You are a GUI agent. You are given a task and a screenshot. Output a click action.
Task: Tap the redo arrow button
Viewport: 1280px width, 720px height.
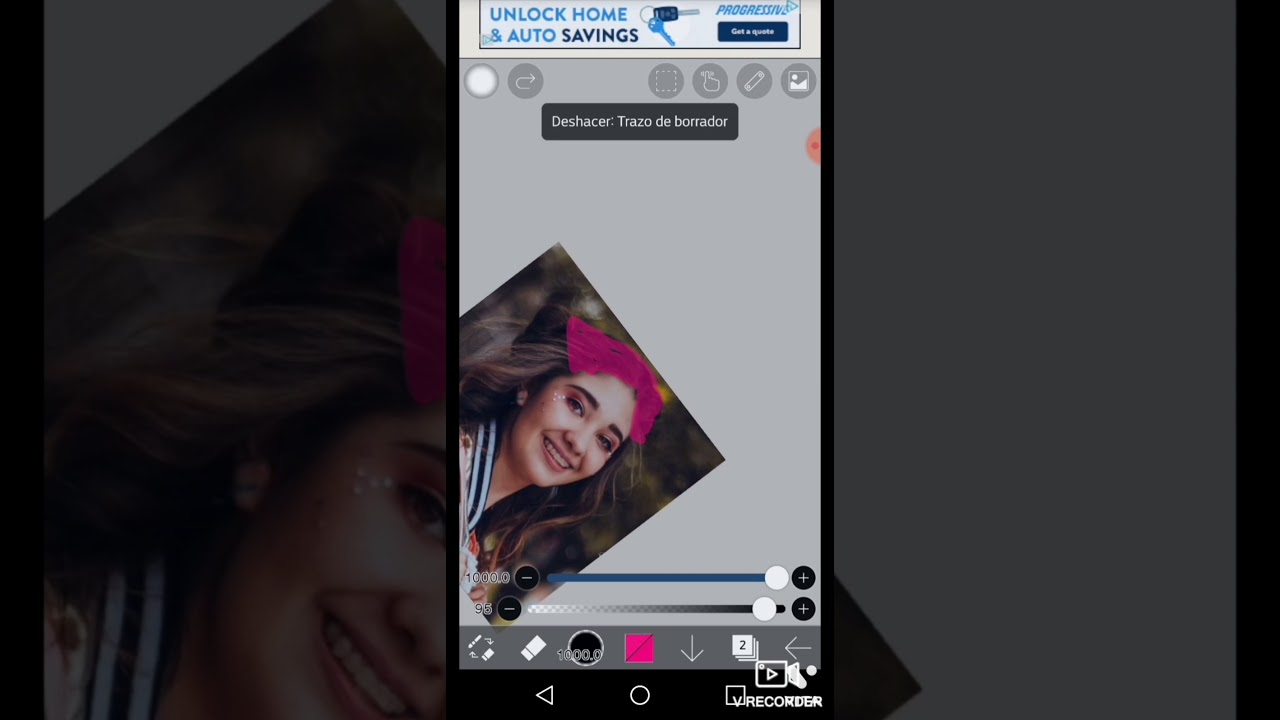point(525,81)
